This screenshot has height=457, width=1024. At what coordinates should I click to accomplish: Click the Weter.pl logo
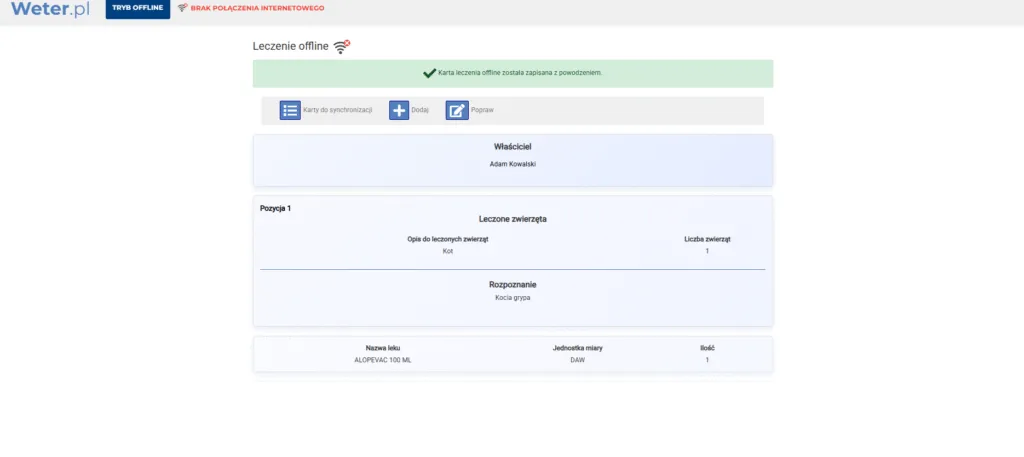50,8
